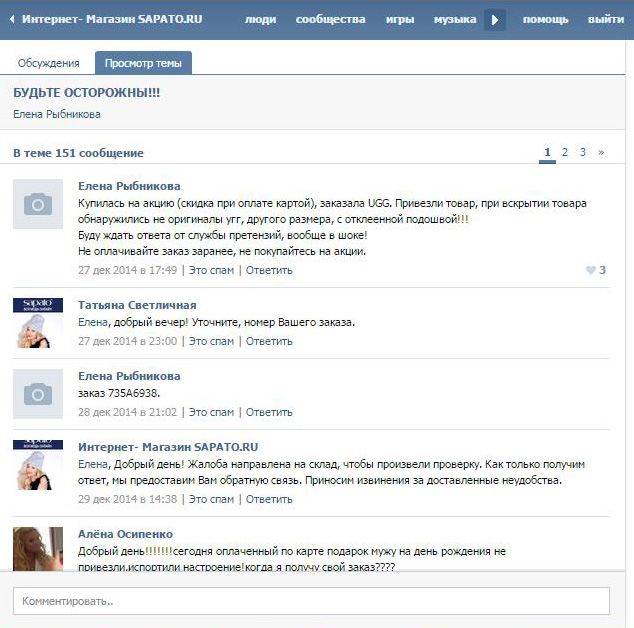Screen dimensions: 634x628
Task: Open Елена Рыбникова name above заказ 735A6938
Action: click(129, 376)
